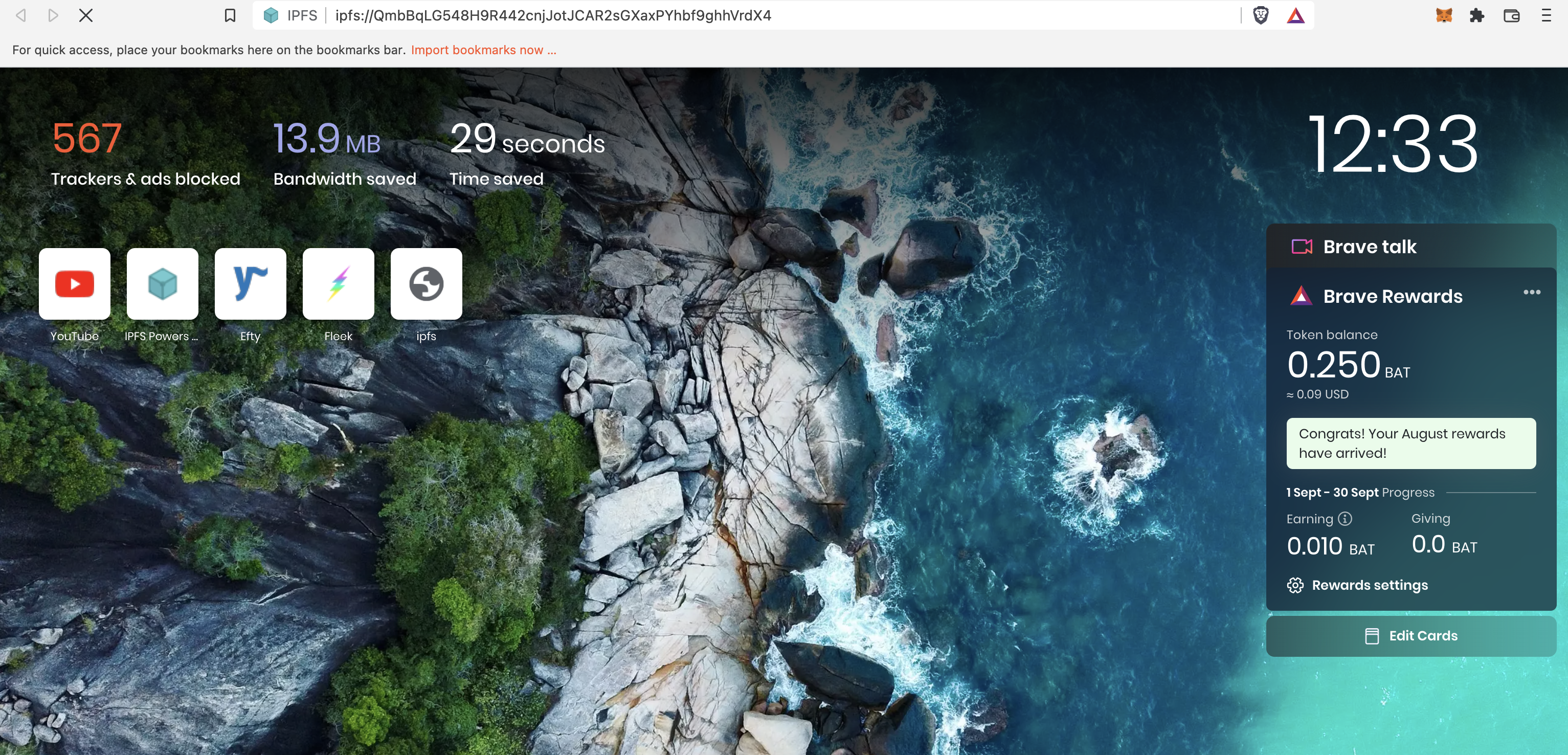Open the browser main menu
Screen dimensions: 1568x755
(1546, 15)
